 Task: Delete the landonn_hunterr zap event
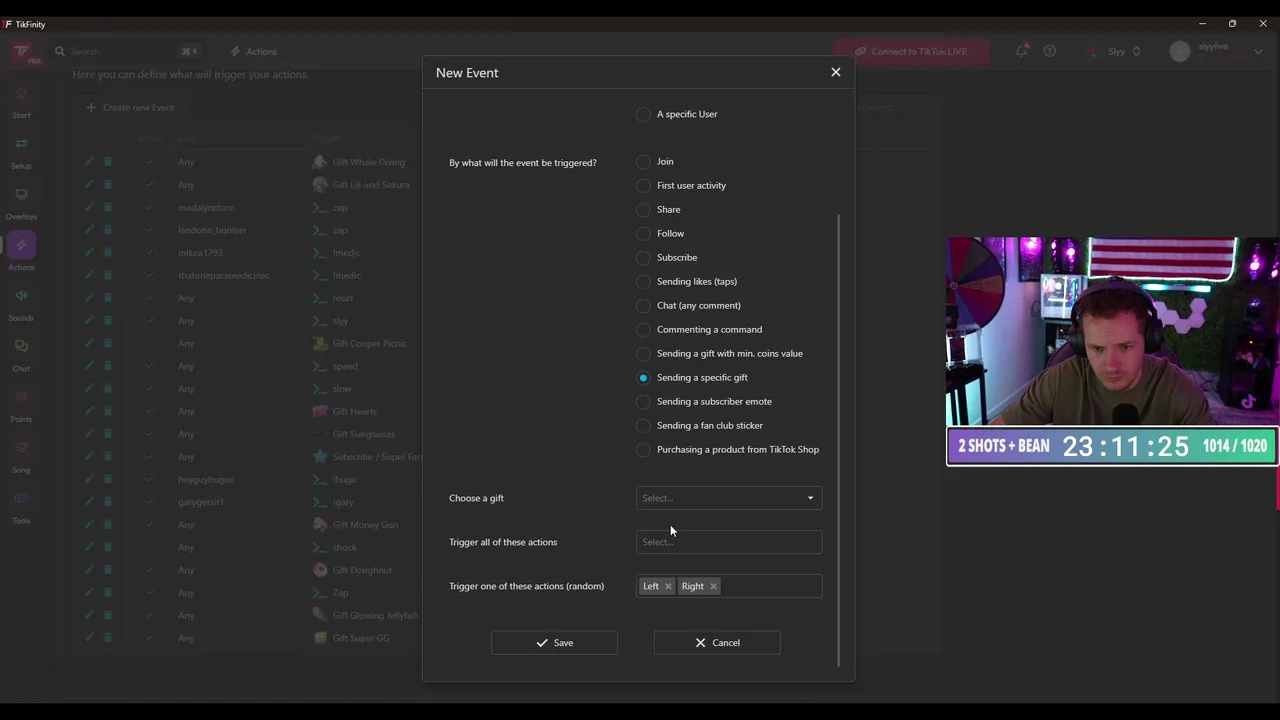point(108,230)
